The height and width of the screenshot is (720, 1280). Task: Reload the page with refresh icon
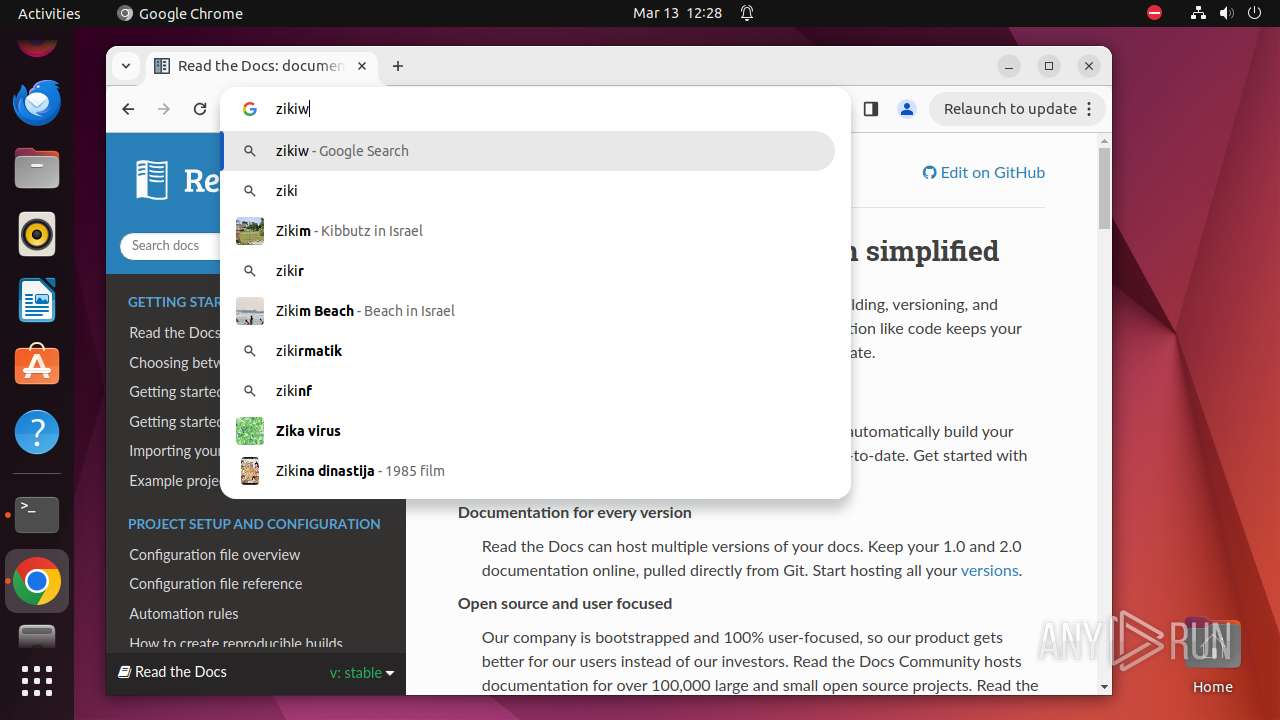click(200, 109)
